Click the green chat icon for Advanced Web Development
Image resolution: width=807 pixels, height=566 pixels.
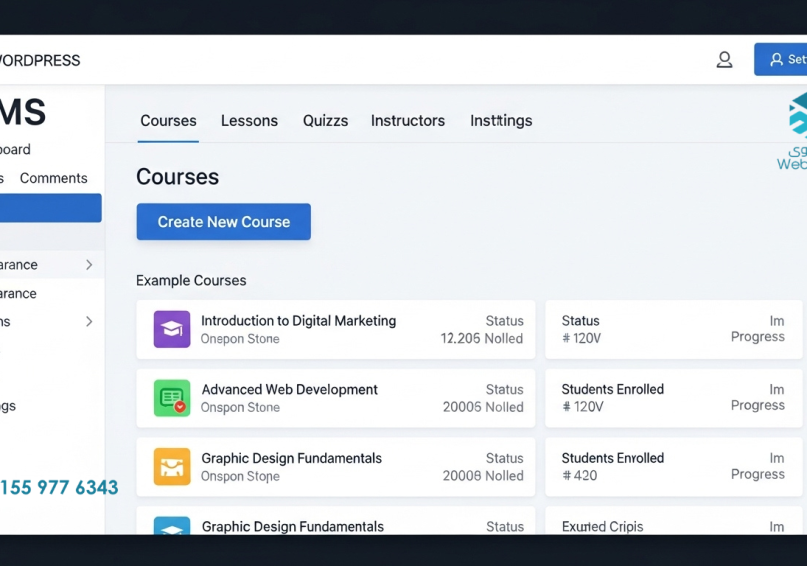tap(172, 398)
